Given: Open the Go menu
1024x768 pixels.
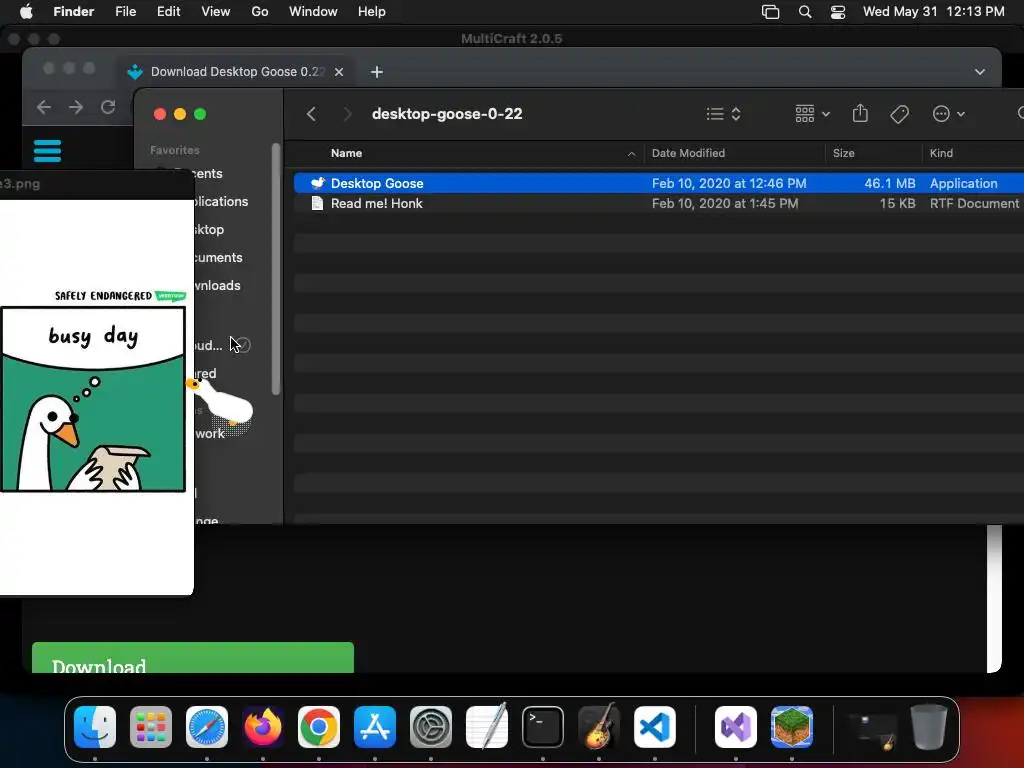Looking at the screenshot, I should click(x=260, y=12).
